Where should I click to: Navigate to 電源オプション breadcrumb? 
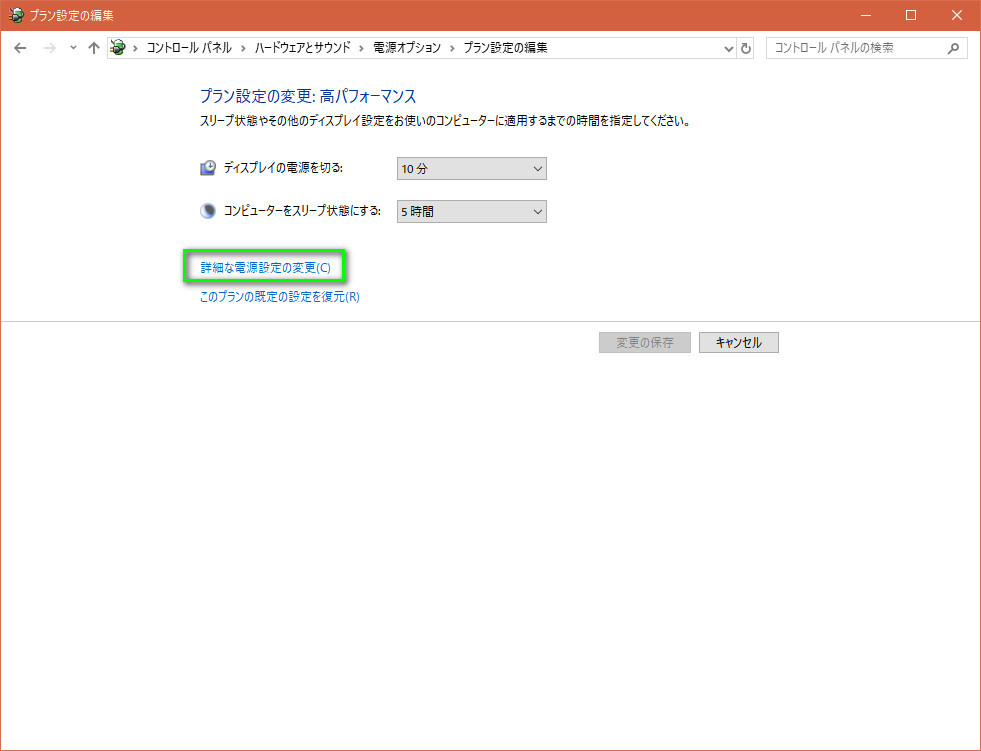pyautogui.click(x=407, y=48)
